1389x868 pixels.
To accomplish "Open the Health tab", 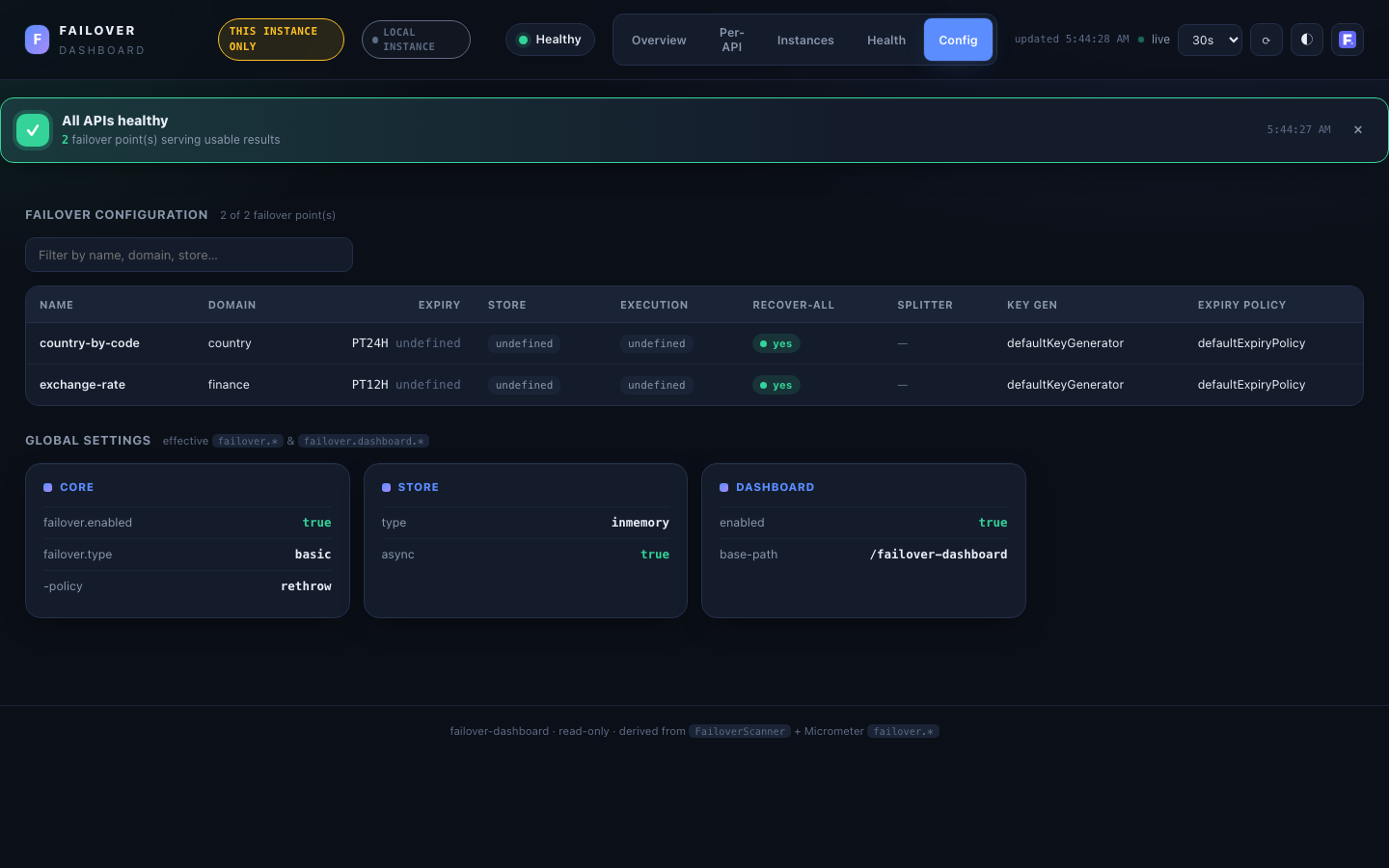I will (886, 40).
